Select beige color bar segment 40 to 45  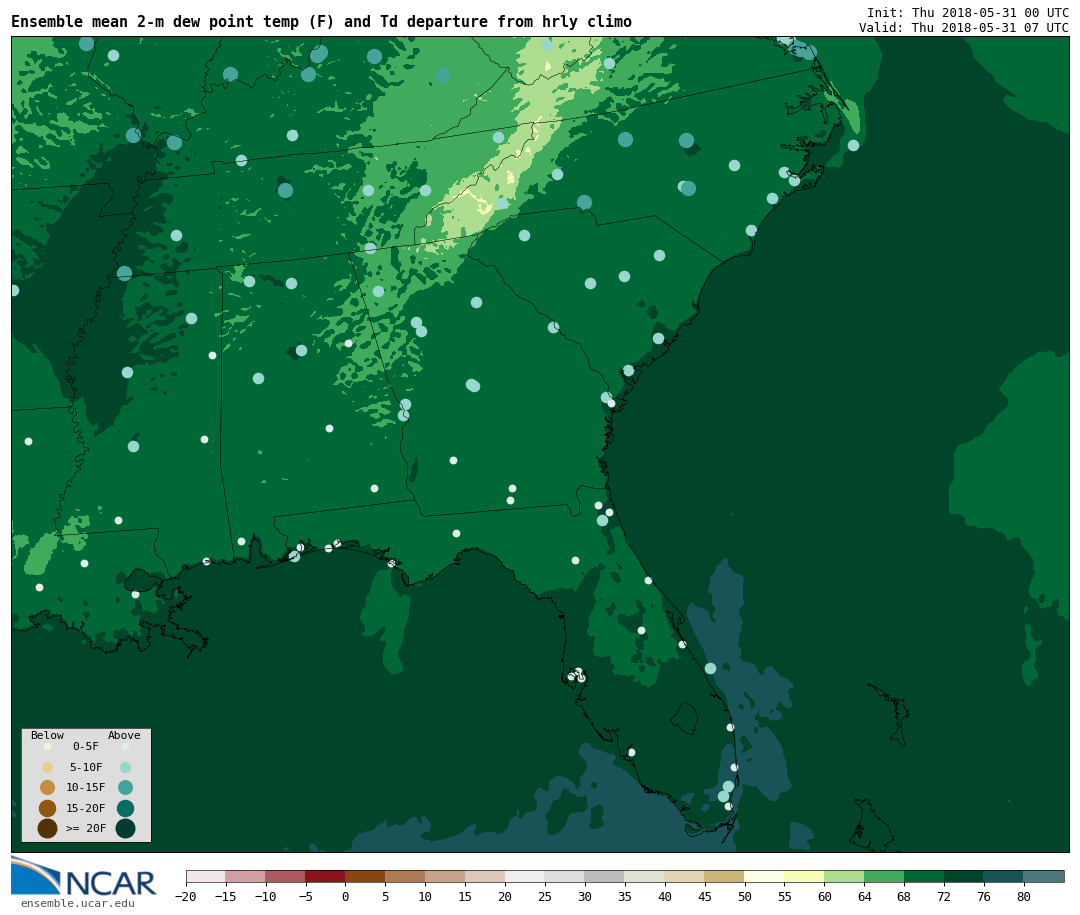point(685,876)
